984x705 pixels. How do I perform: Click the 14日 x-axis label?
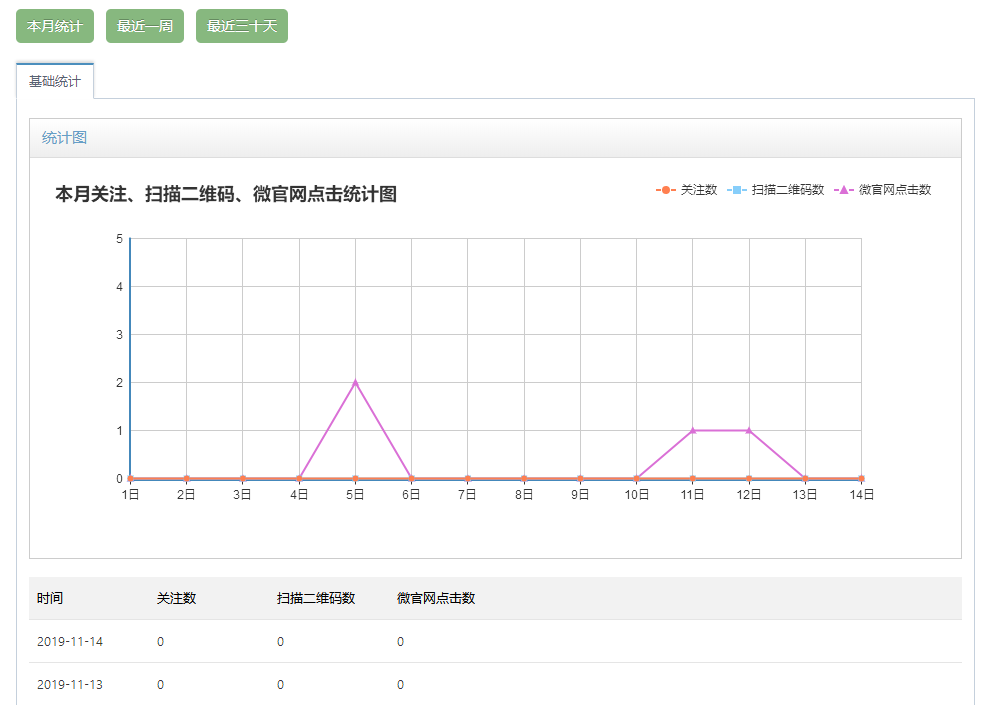coord(862,495)
